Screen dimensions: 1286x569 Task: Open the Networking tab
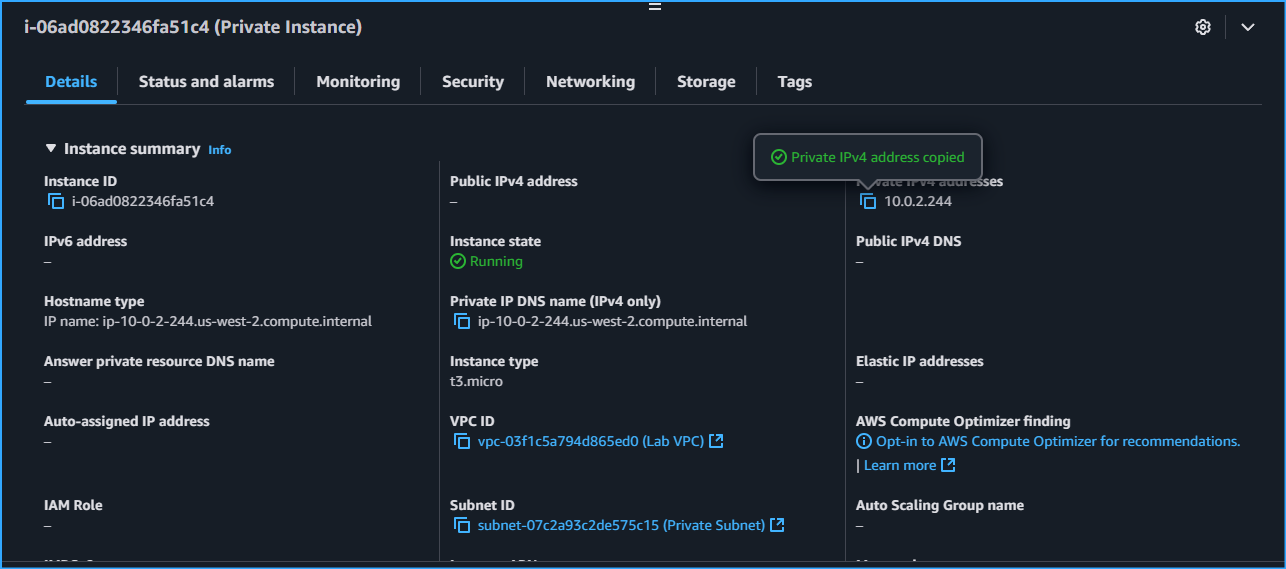pyautogui.click(x=590, y=82)
